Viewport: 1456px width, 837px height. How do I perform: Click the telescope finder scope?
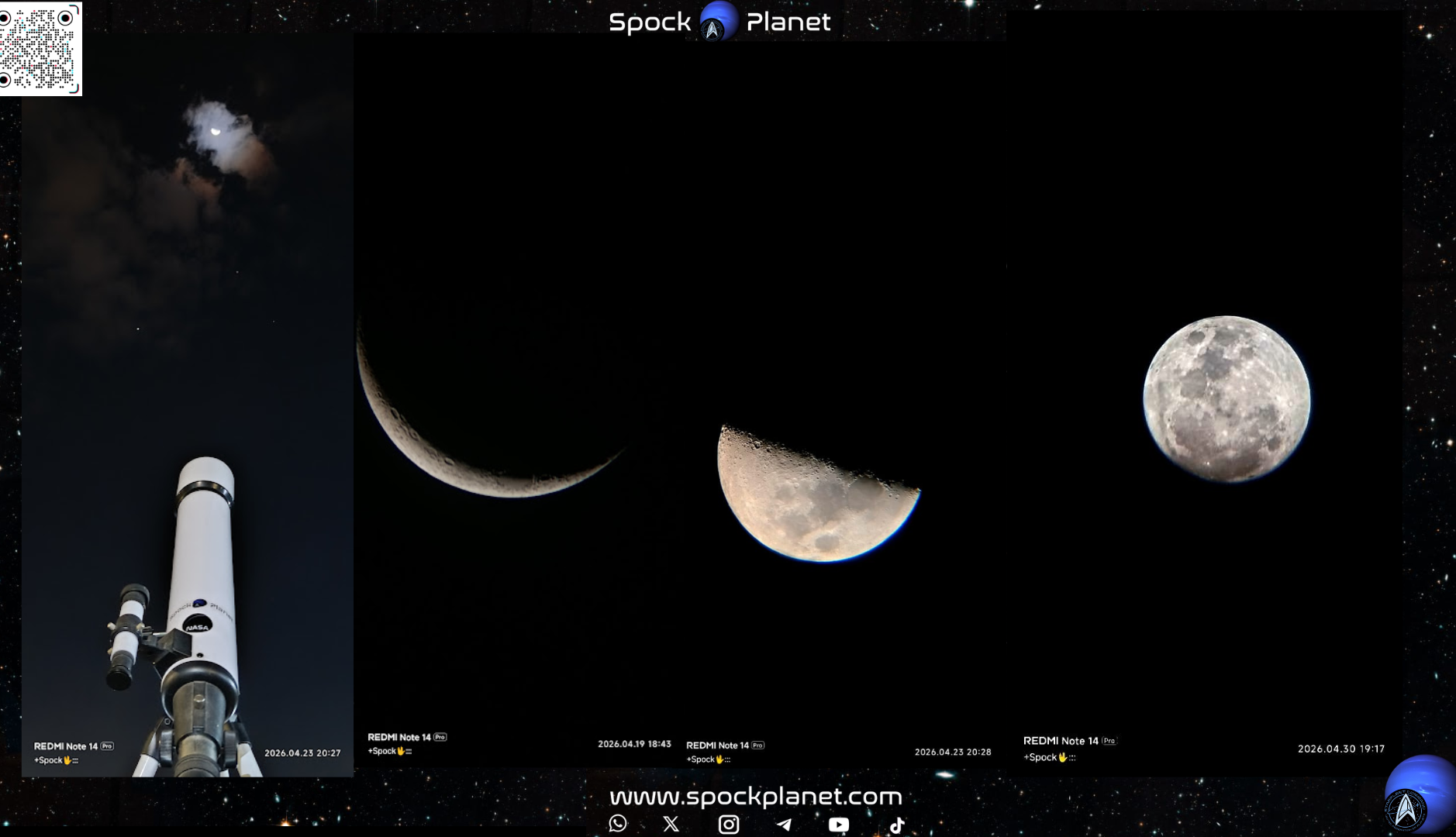point(126,637)
